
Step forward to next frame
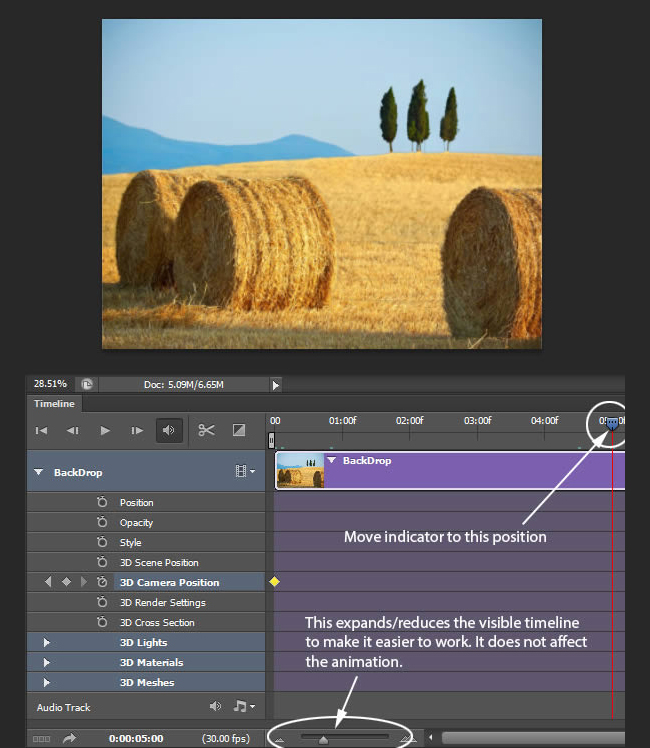[137, 431]
